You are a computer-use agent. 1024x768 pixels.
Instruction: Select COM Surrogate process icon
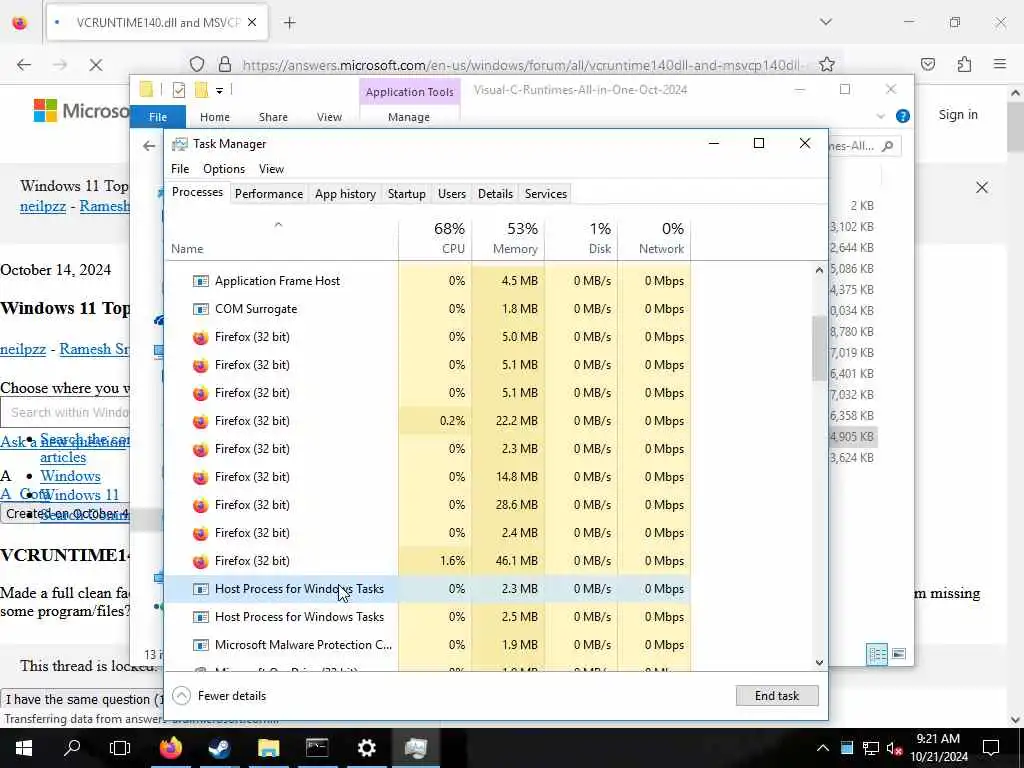200,309
